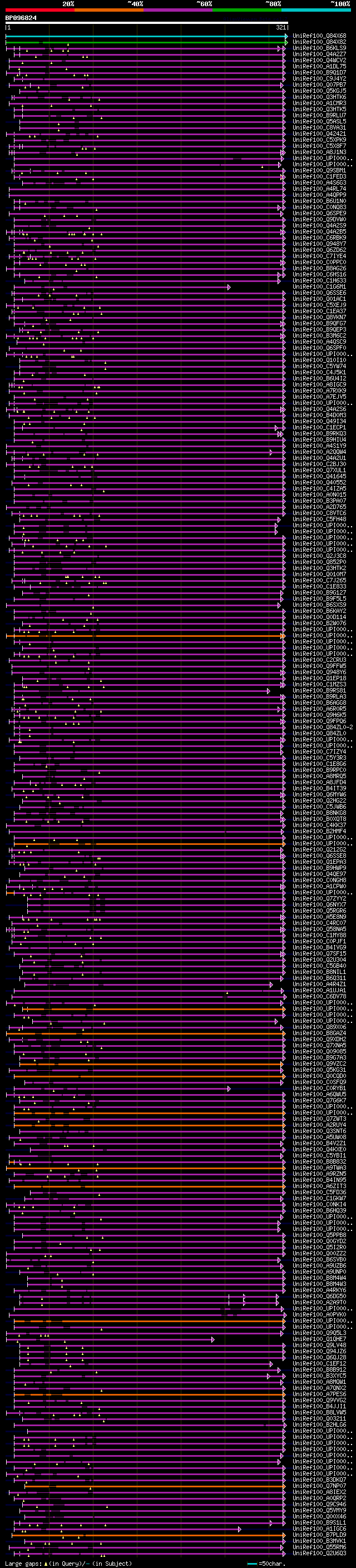Select hit UniRef100_C8VA31
The width and height of the screenshot is (356, 1568).
[x=319, y=127]
